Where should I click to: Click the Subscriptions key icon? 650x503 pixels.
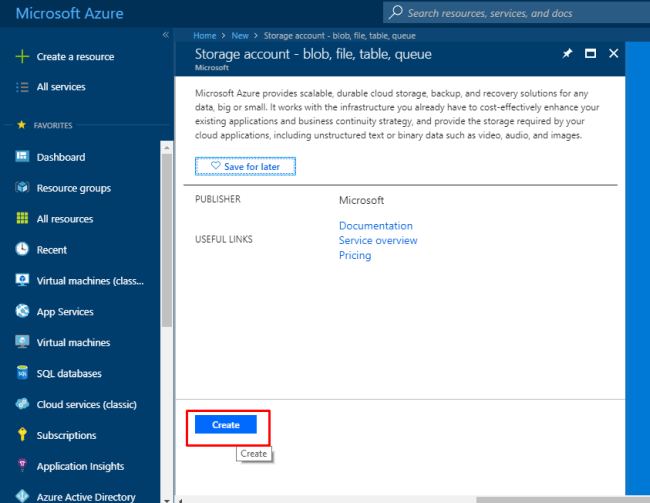(22, 435)
